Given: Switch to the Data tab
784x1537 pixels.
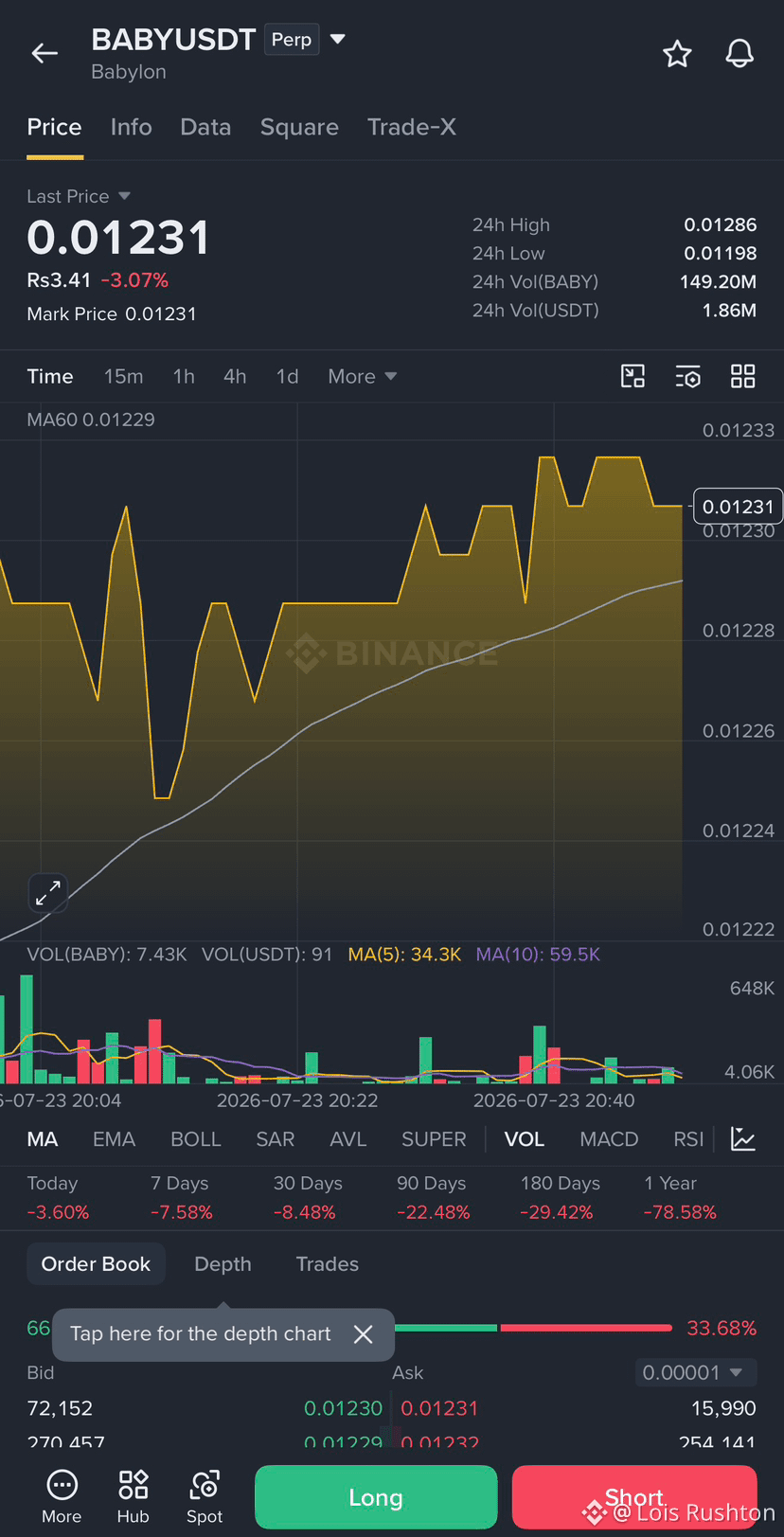Looking at the screenshot, I should pyautogui.click(x=205, y=127).
